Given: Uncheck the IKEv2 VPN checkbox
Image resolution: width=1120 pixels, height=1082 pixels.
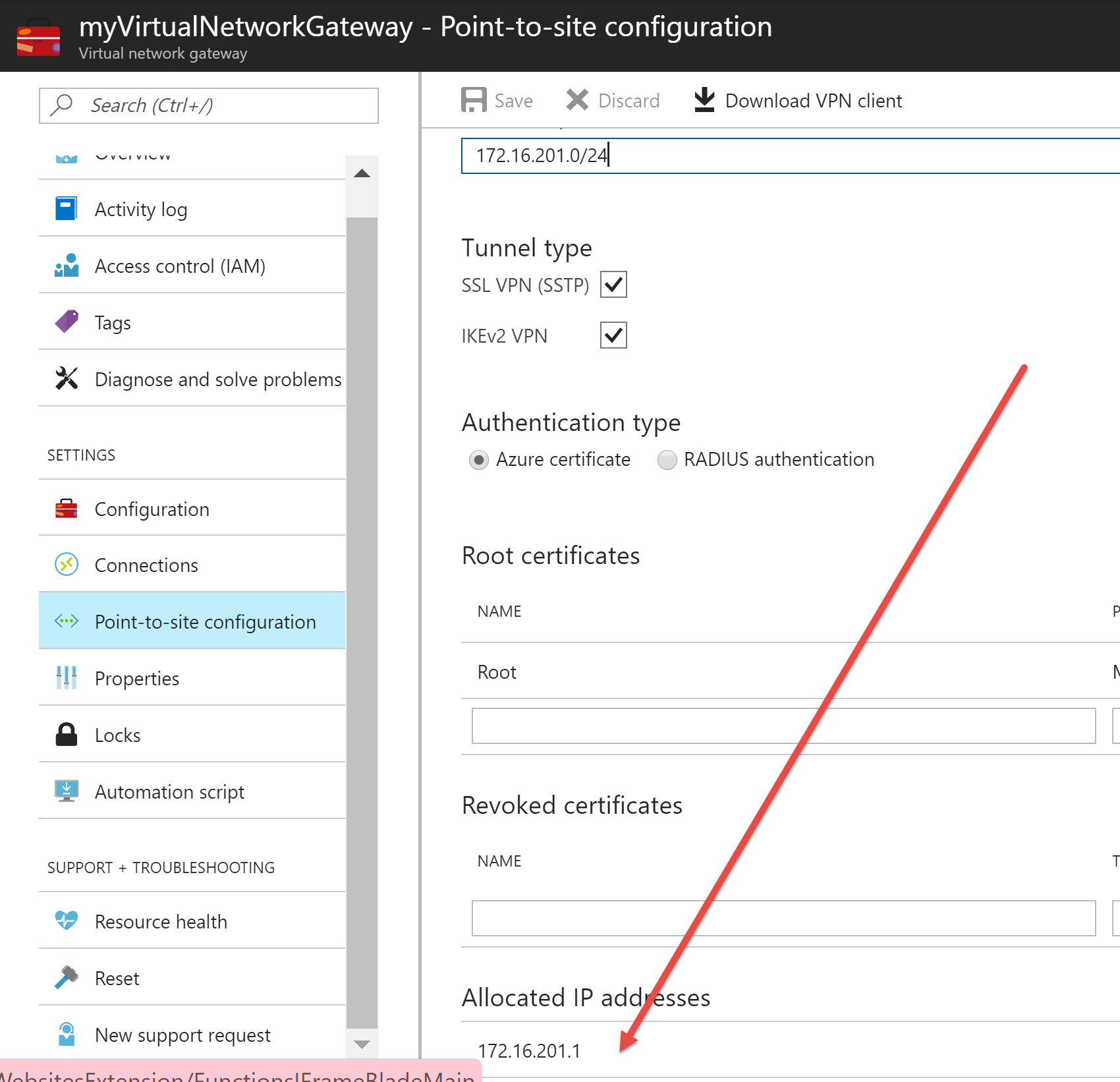Looking at the screenshot, I should (613, 335).
